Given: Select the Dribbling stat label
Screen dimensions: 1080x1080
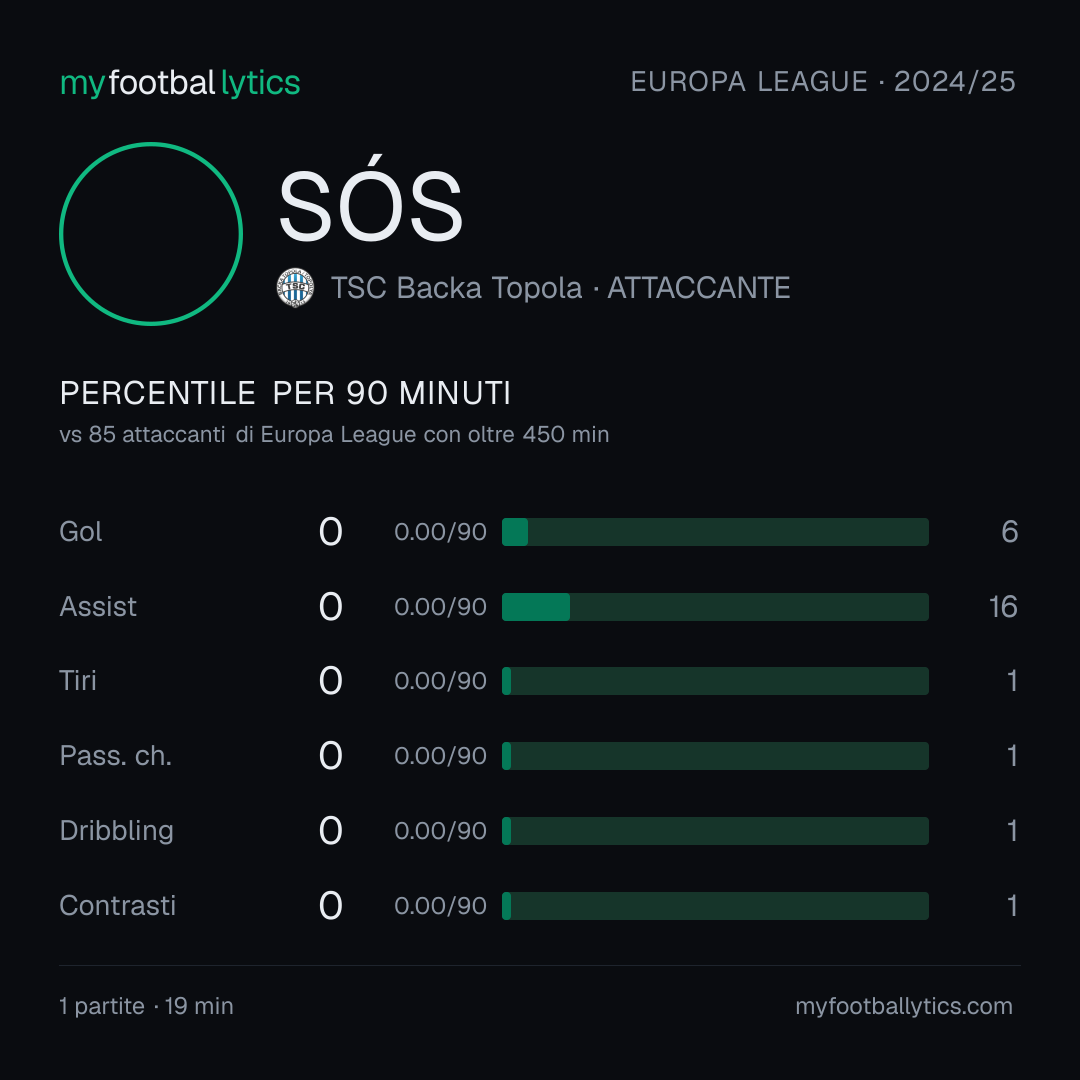Looking at the screenshot, I should pyautogui.click(x=116, y=831).
